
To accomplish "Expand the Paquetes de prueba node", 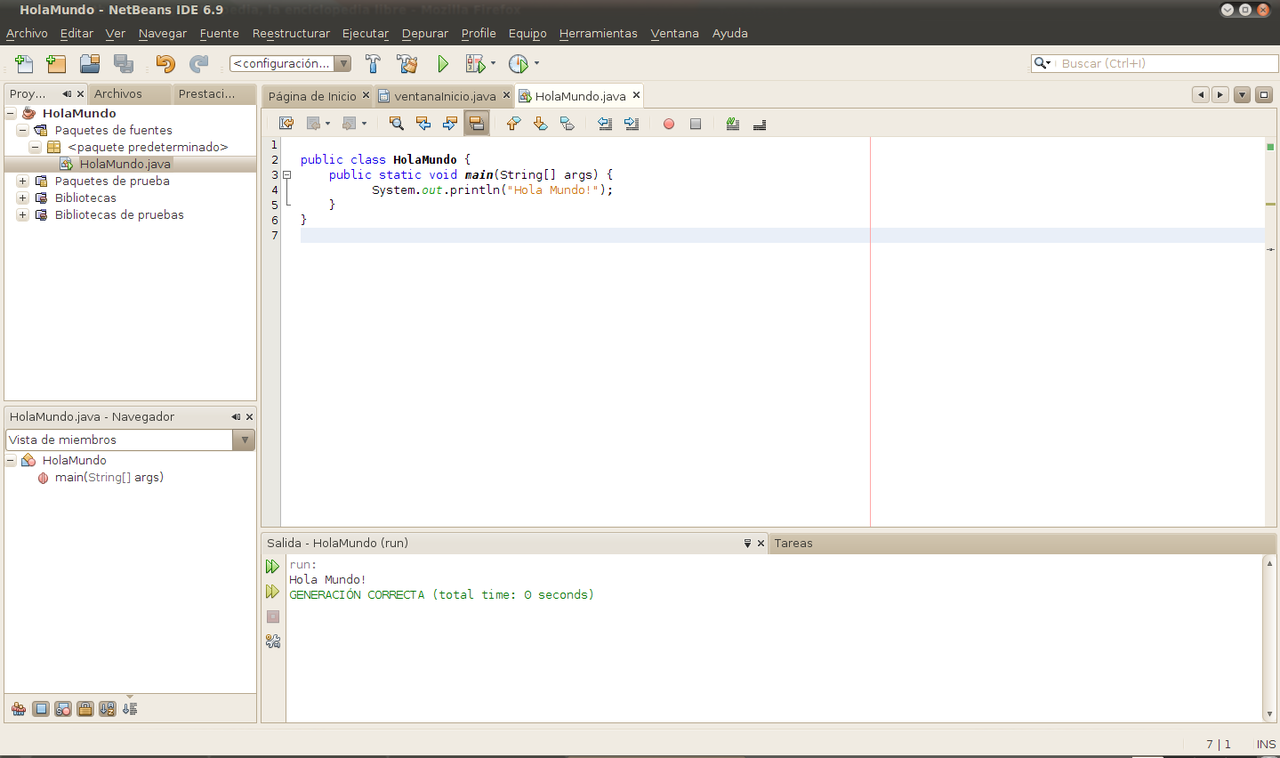I will [x=22, y=180].
